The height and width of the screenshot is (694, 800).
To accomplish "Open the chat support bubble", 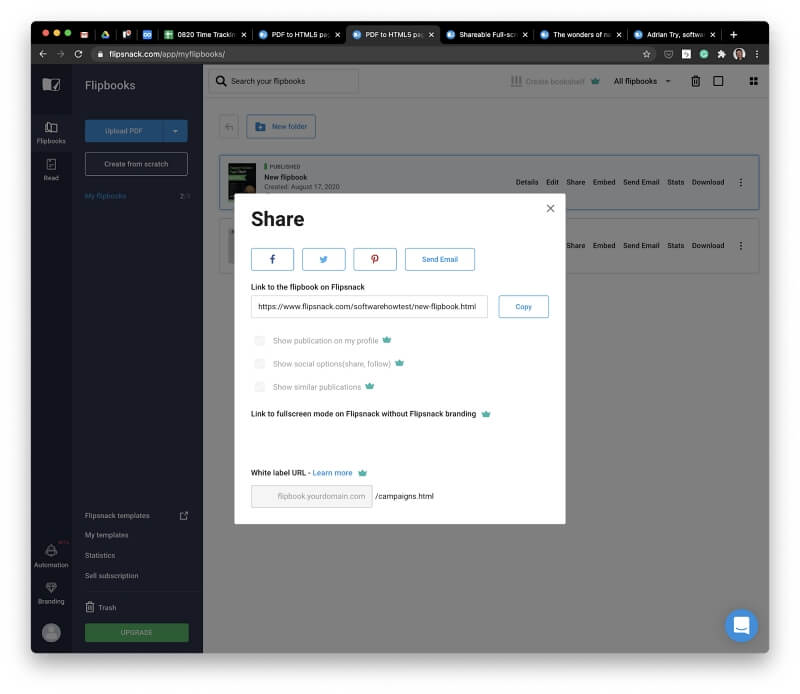I will pyautogui.click(x=741, y=625).
